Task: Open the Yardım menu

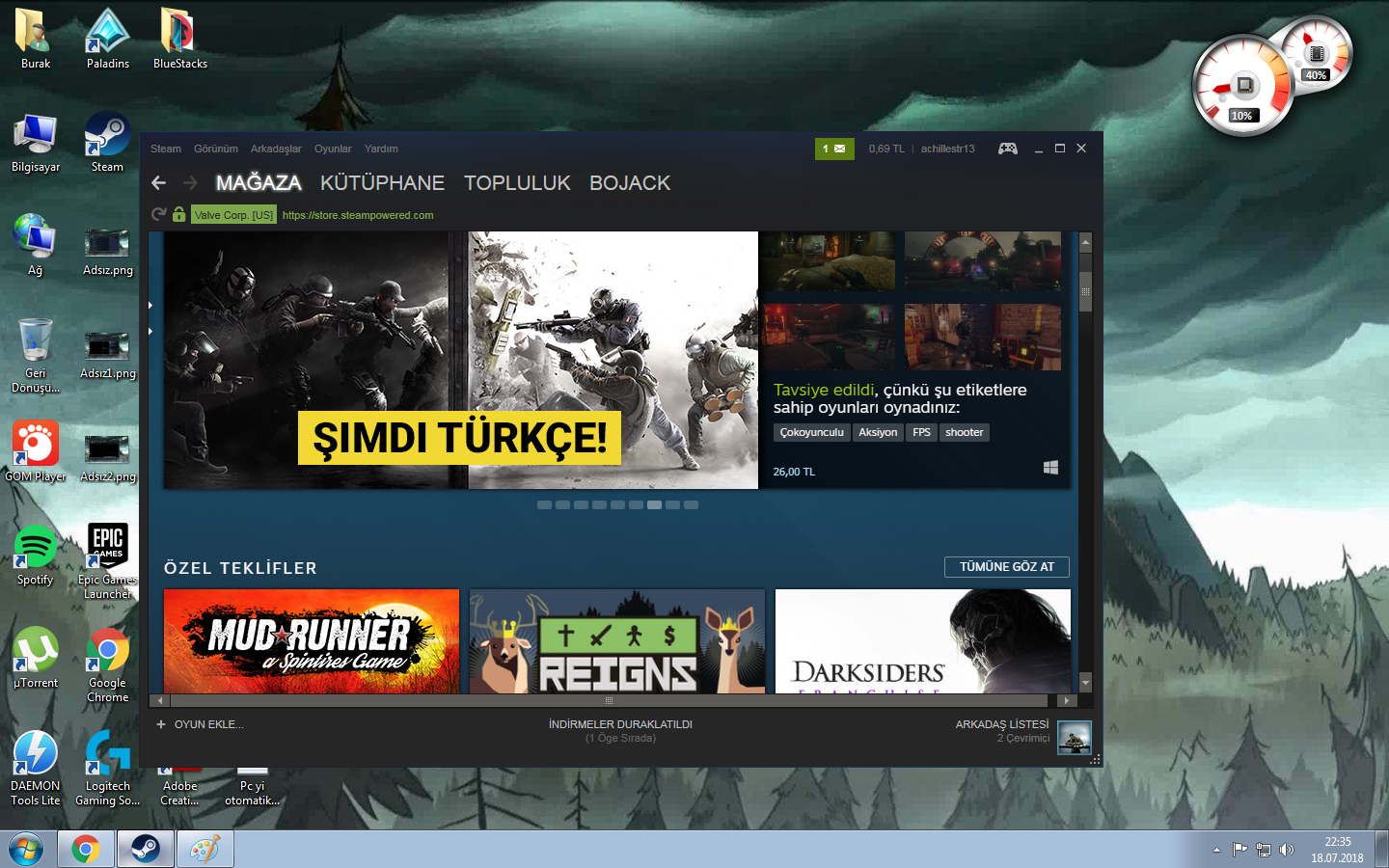Action: 381,149
